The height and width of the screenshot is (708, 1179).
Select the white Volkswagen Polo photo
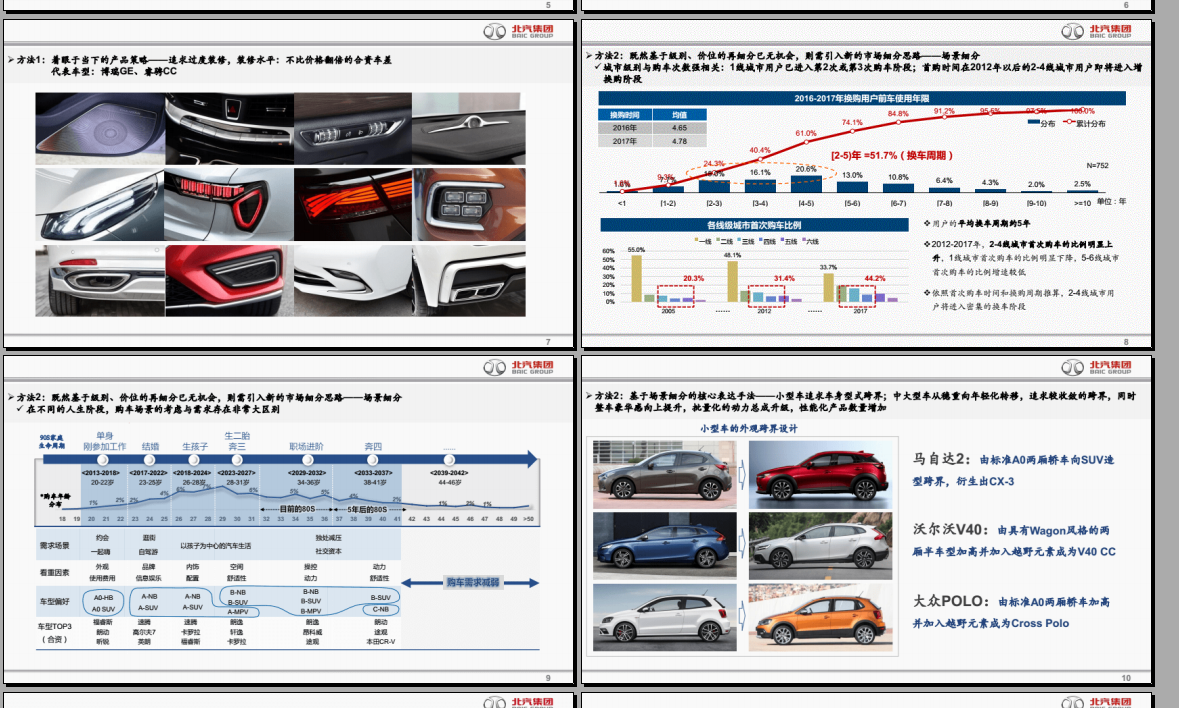665,617
